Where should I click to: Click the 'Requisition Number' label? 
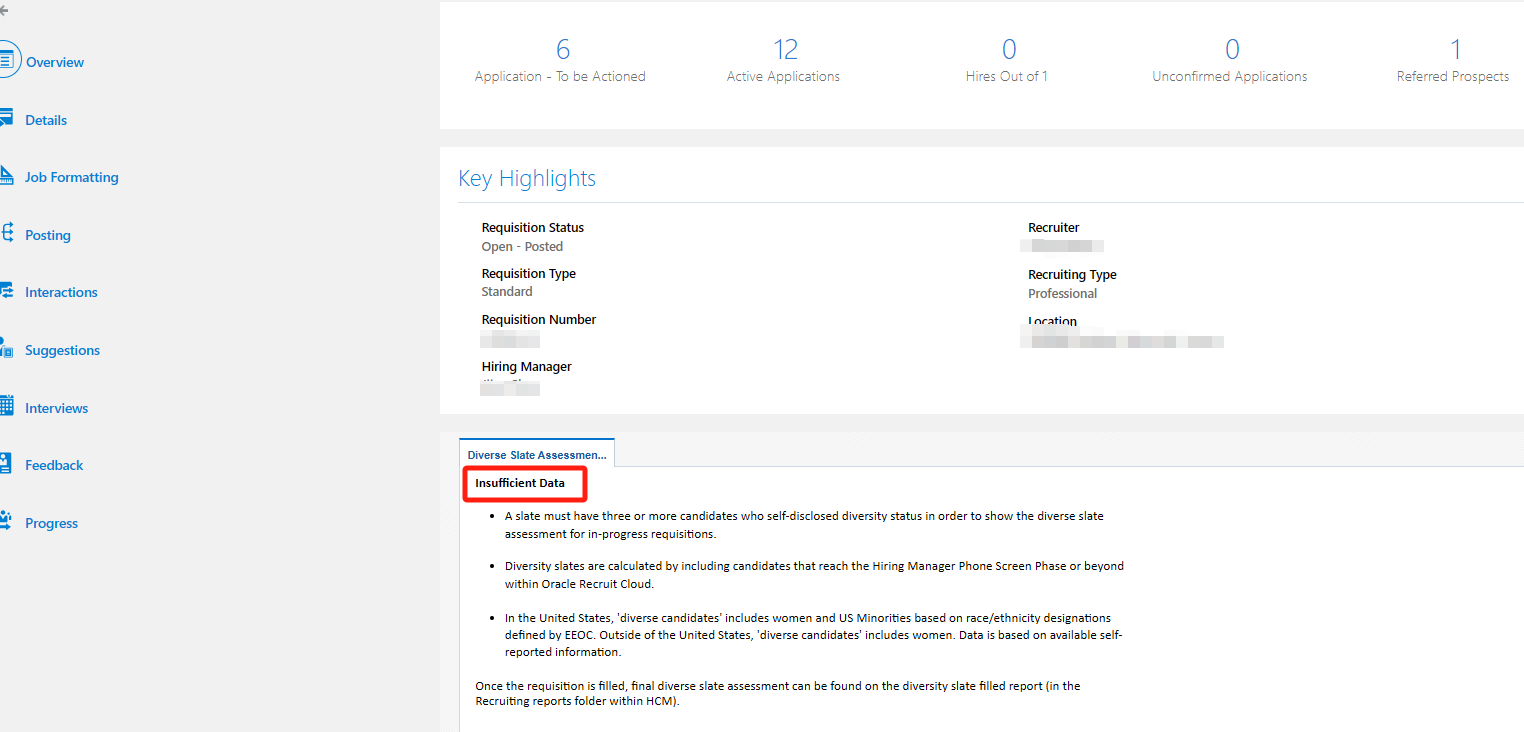point(539,320)
